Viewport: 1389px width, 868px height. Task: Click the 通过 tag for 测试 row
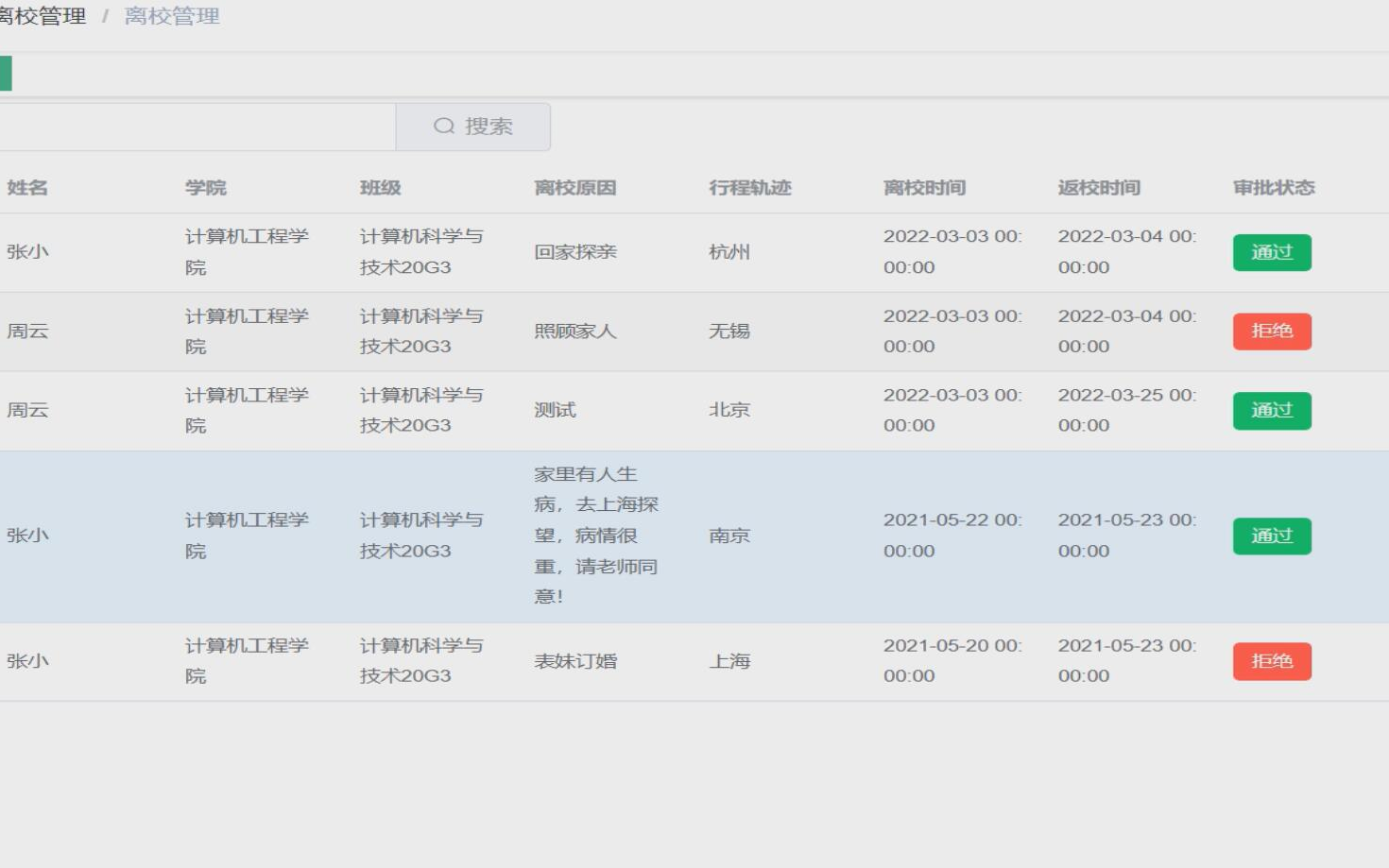(1272, 411)
